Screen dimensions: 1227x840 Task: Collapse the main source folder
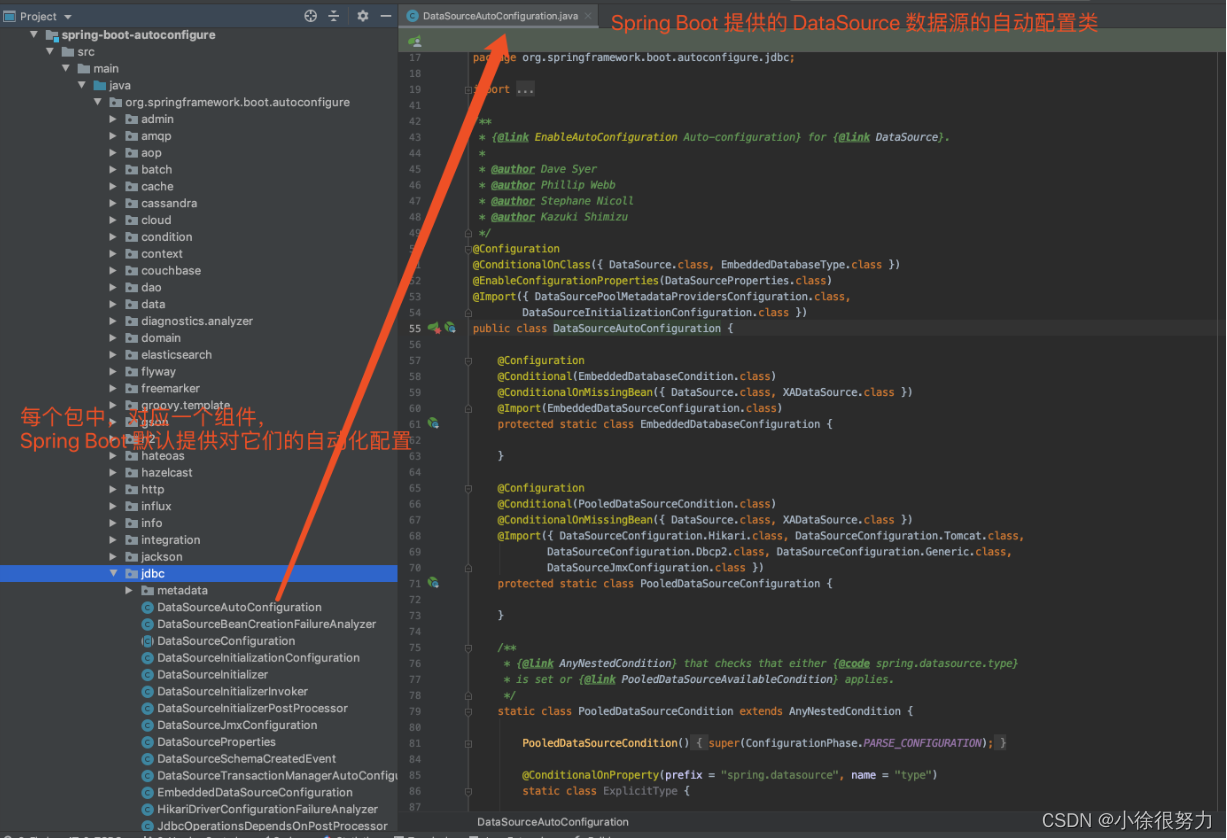coord(65,68)
